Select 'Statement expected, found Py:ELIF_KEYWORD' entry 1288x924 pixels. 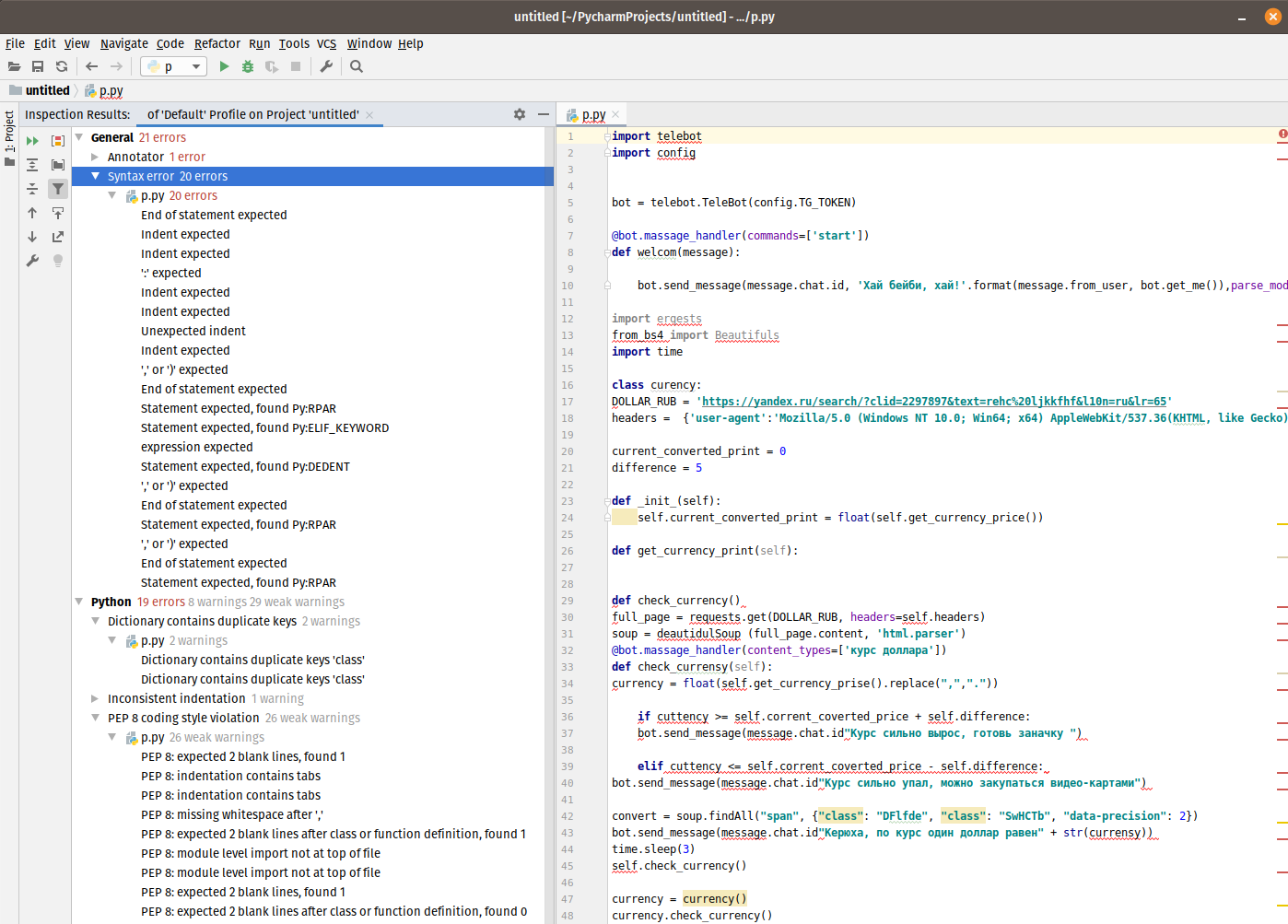coord(265,427)
